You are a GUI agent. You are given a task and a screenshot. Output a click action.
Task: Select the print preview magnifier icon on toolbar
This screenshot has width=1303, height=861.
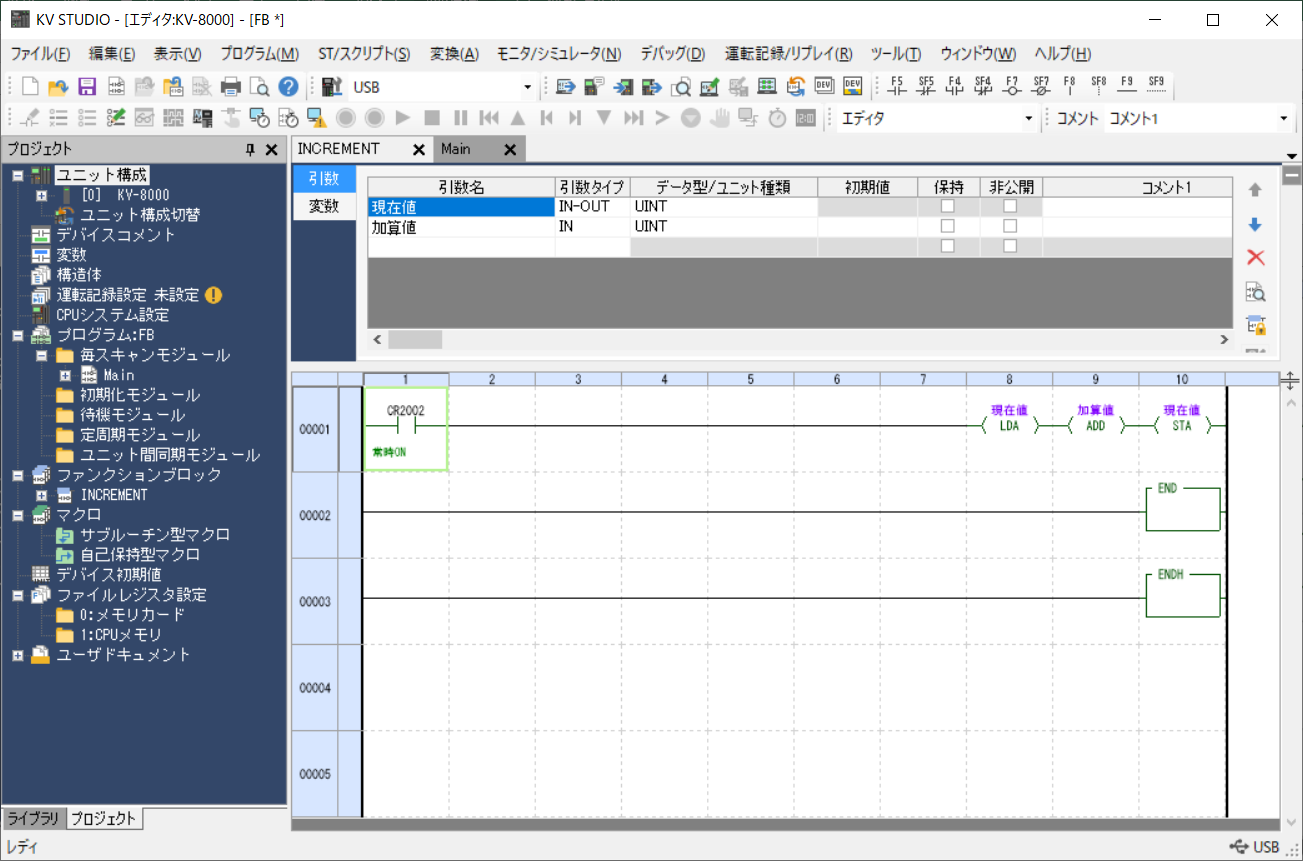click(x=259, y=86)
